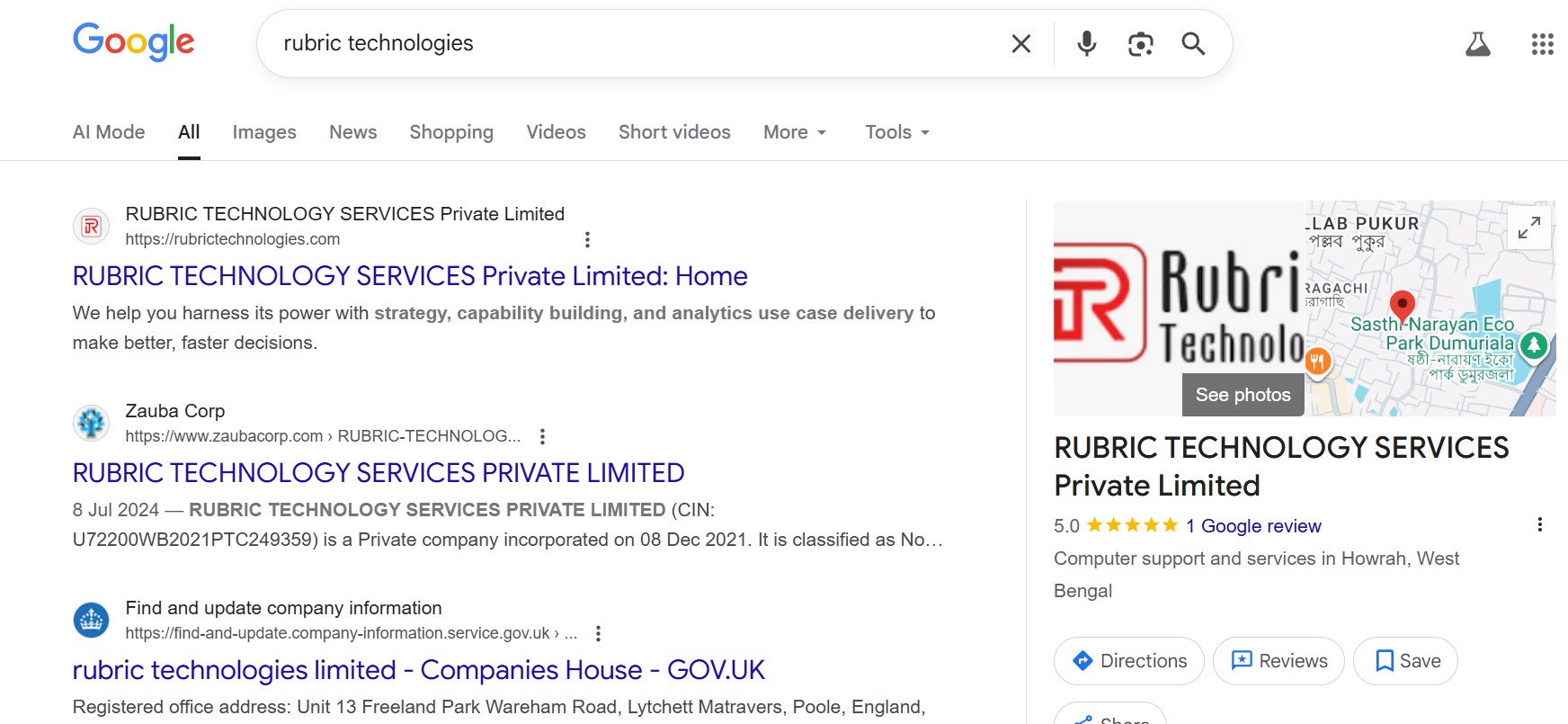This screenshot has width=1568, height=724.
Task: Open Search Labs flask icon
Action: click(1478, 43)
